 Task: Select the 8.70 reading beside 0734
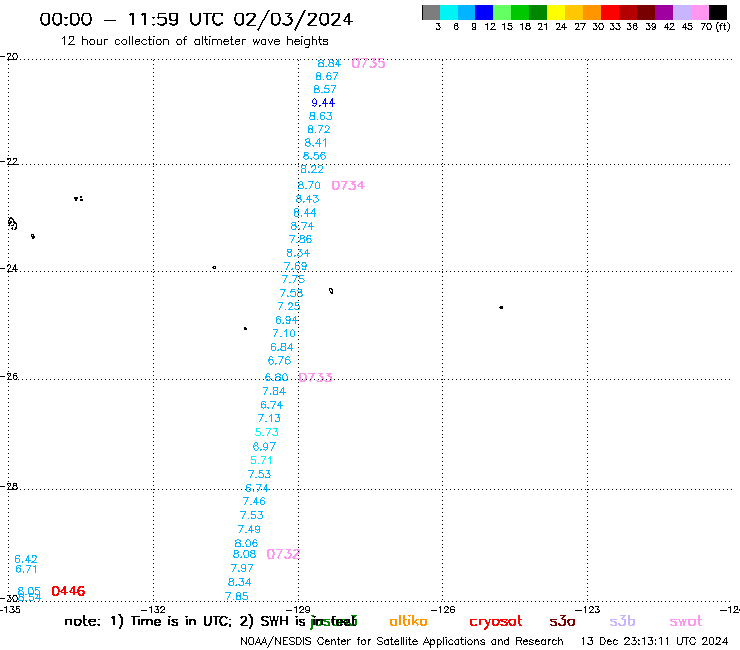pos(309,186)
